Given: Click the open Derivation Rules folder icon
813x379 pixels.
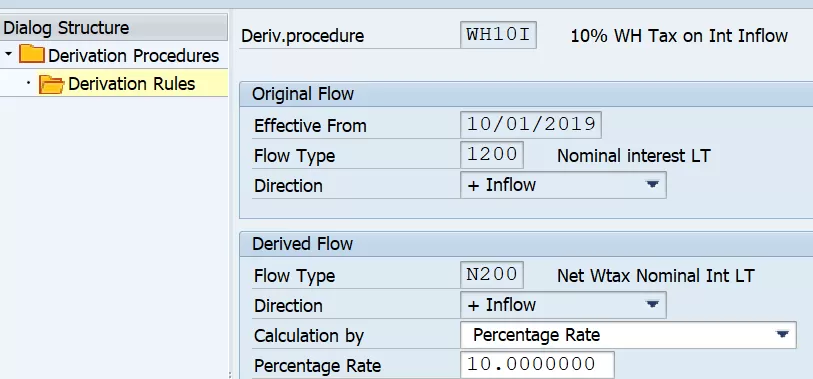Looking at the screenshot, I should coord(51,84).
